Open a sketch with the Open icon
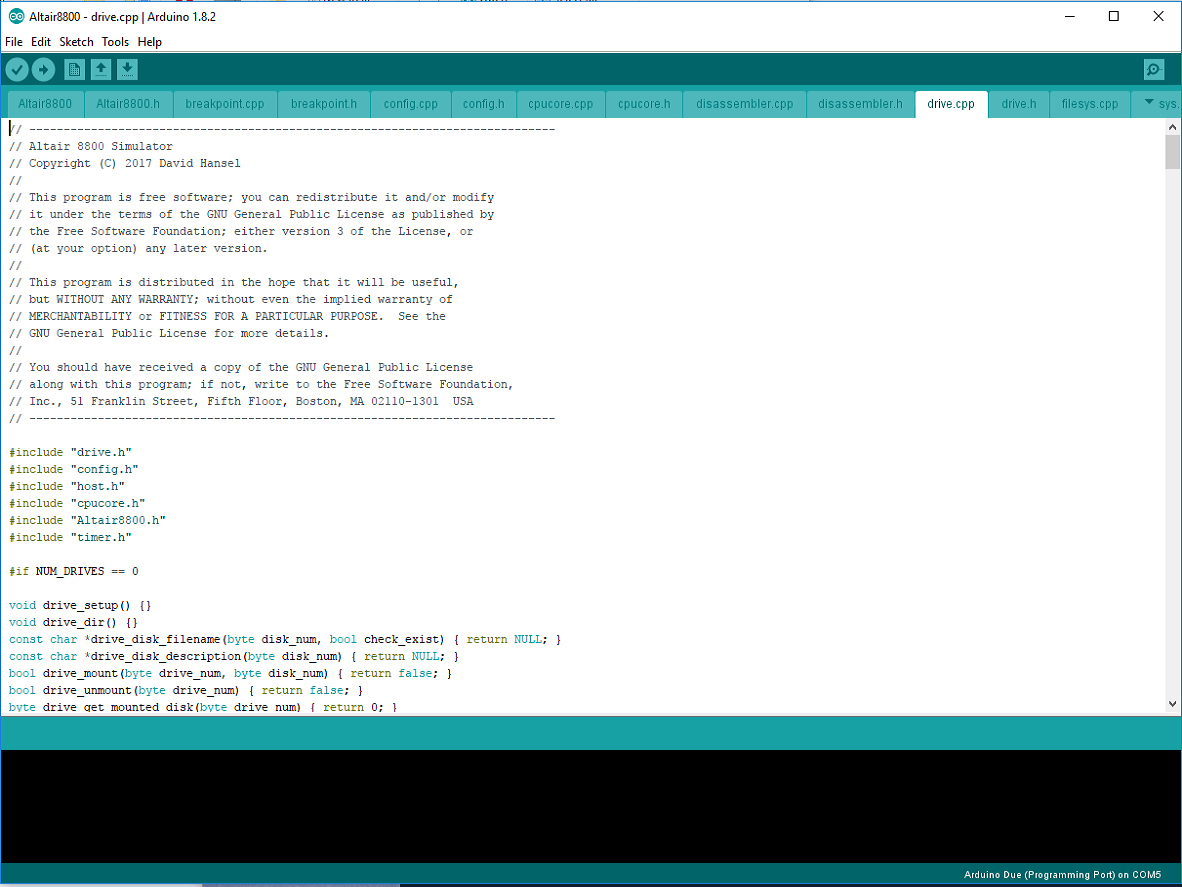Viewport: 1182px width, 887px height. pos(101,70)
